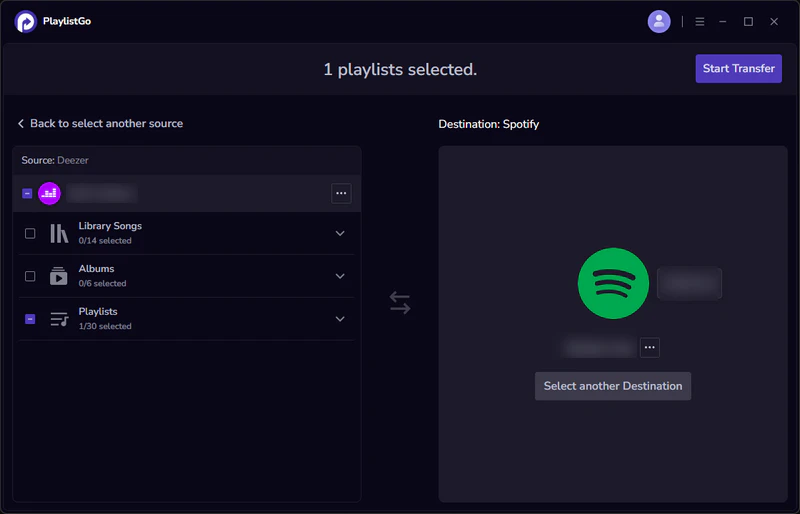Screen dimensions: 800x514
Task: Click the '0/14 selected' count
Action: 105,240
